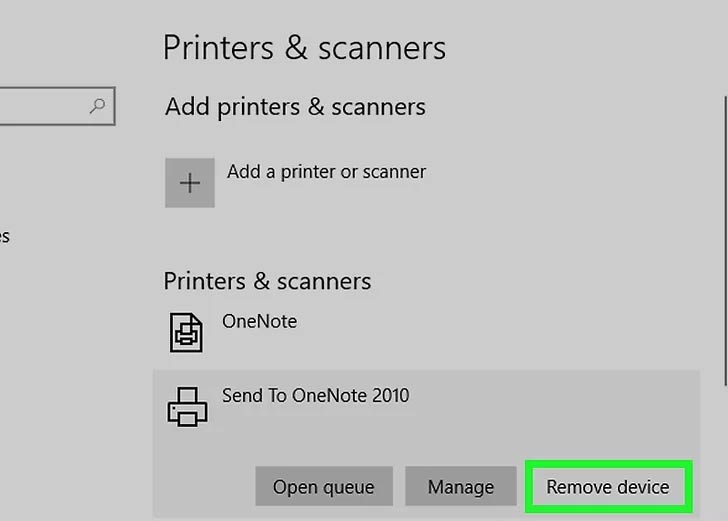Screen dimensions: 728x521
Task: Click the 'Add a printer or scanner' text
Action: tap(326, 172)
